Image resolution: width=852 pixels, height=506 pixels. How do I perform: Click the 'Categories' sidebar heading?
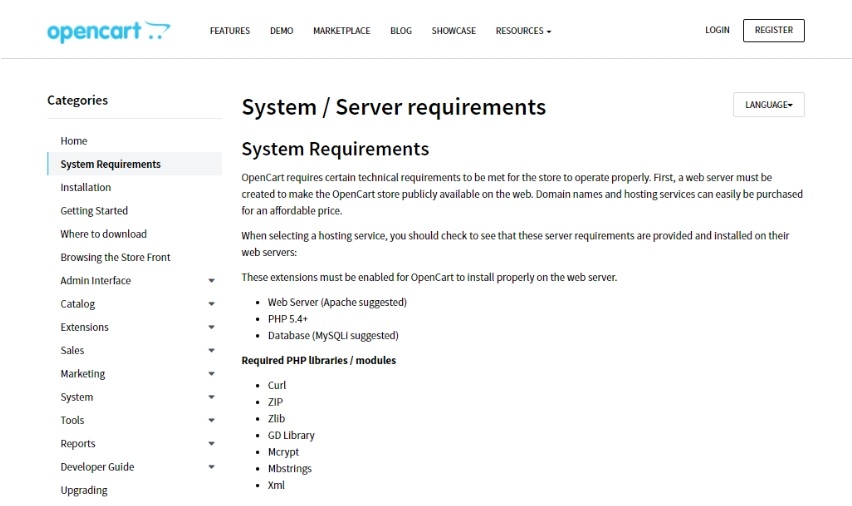click(x=77, y=100)
